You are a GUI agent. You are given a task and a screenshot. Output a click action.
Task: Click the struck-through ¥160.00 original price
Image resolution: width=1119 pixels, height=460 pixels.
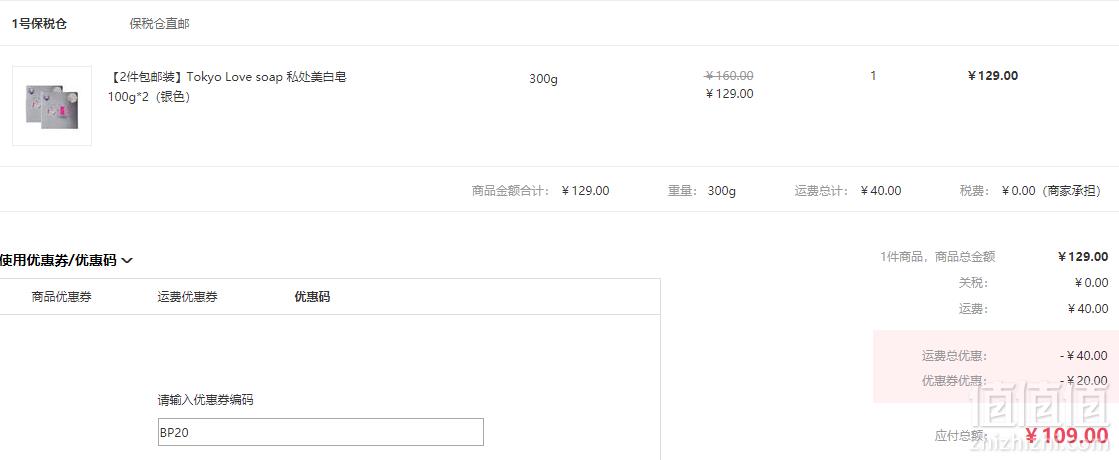pos(729,76)
